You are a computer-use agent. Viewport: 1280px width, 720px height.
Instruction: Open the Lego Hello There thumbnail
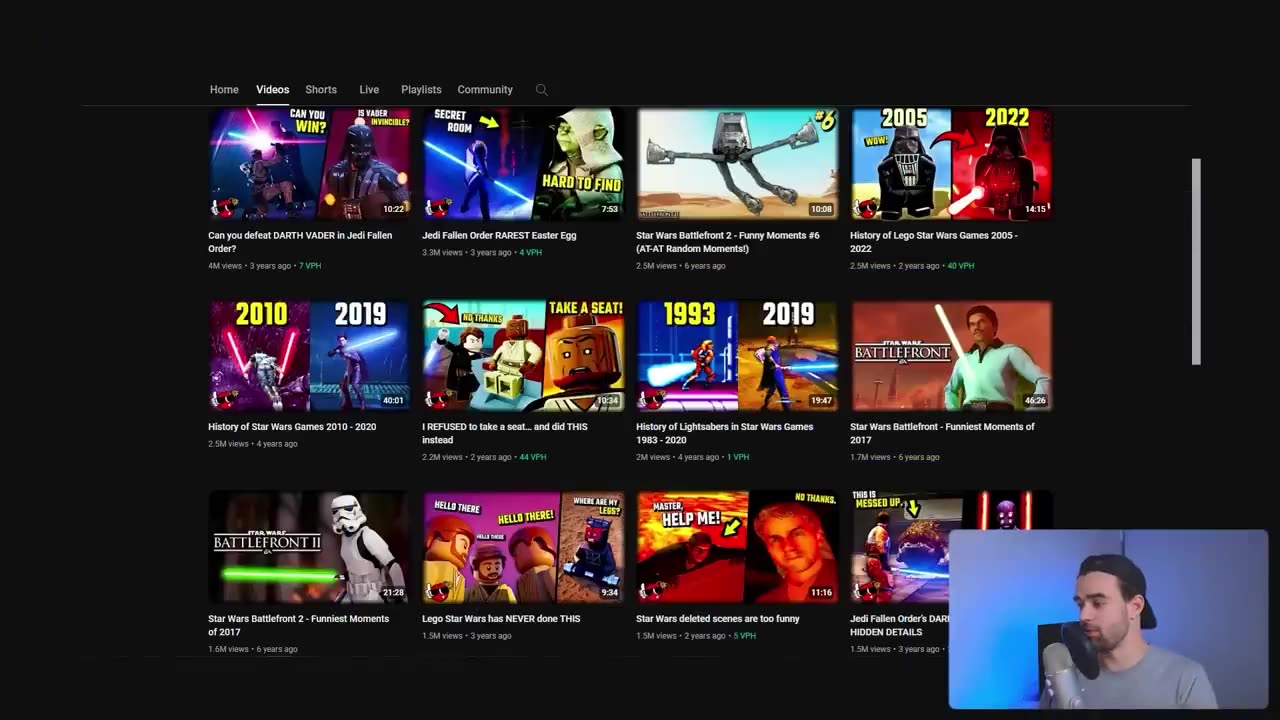click(x=523, y=547)
